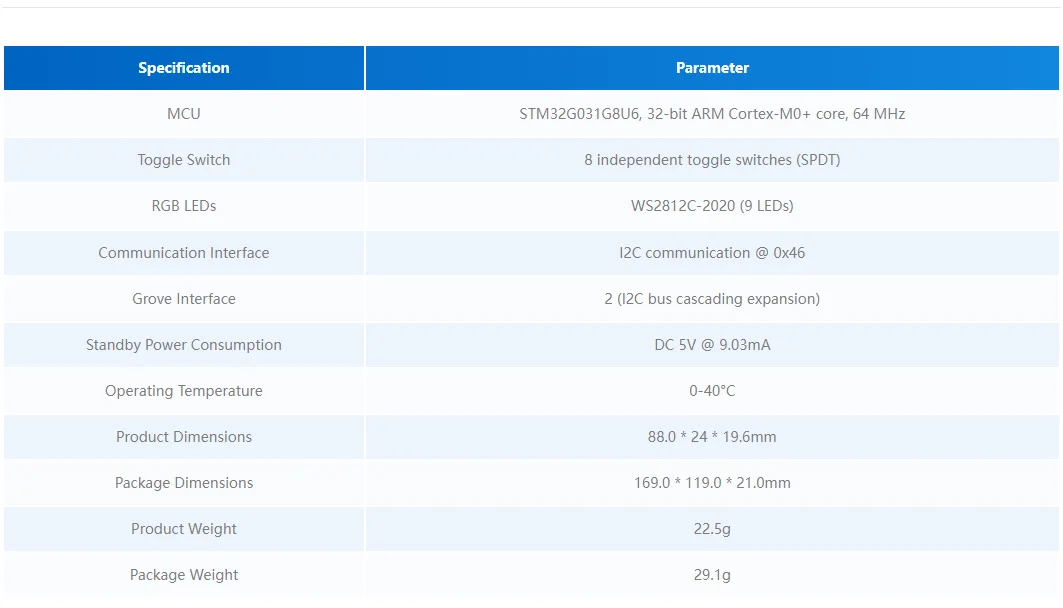The width and height of the screenshot is (1063, 608).
Task: Select the MCU label cell
Action: click(x=184, y=114)
